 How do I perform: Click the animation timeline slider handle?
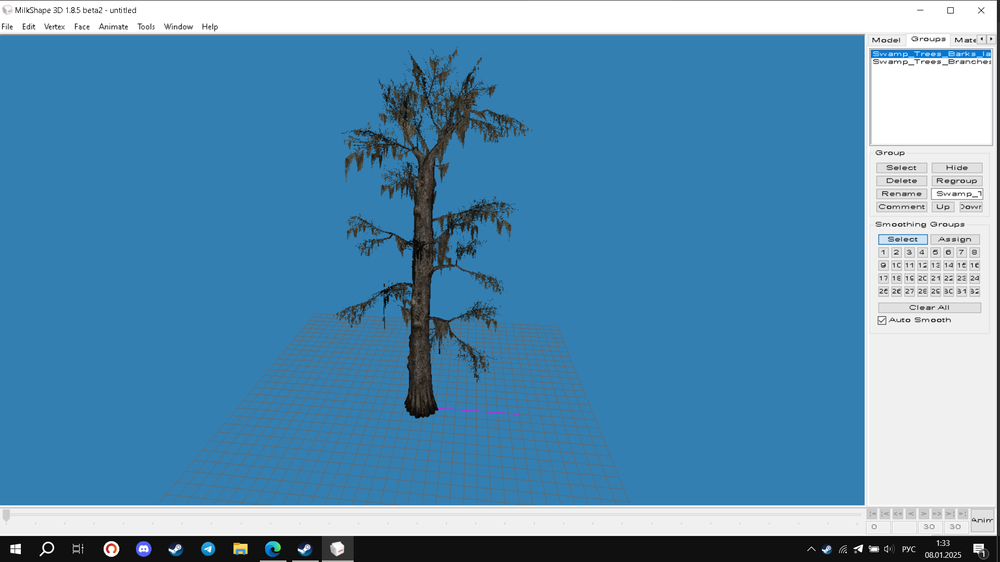point(6,516)
